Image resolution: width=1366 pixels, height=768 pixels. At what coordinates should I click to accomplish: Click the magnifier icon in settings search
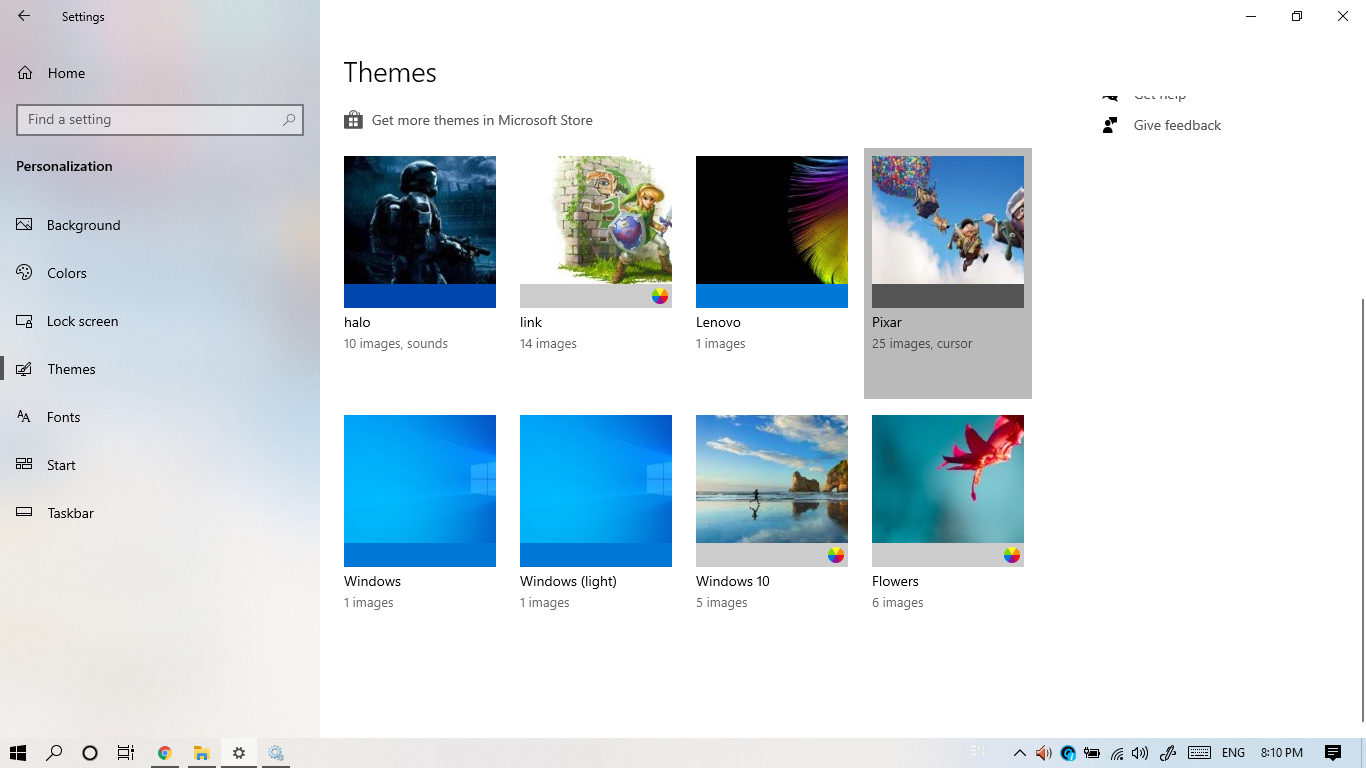(289, 119)
